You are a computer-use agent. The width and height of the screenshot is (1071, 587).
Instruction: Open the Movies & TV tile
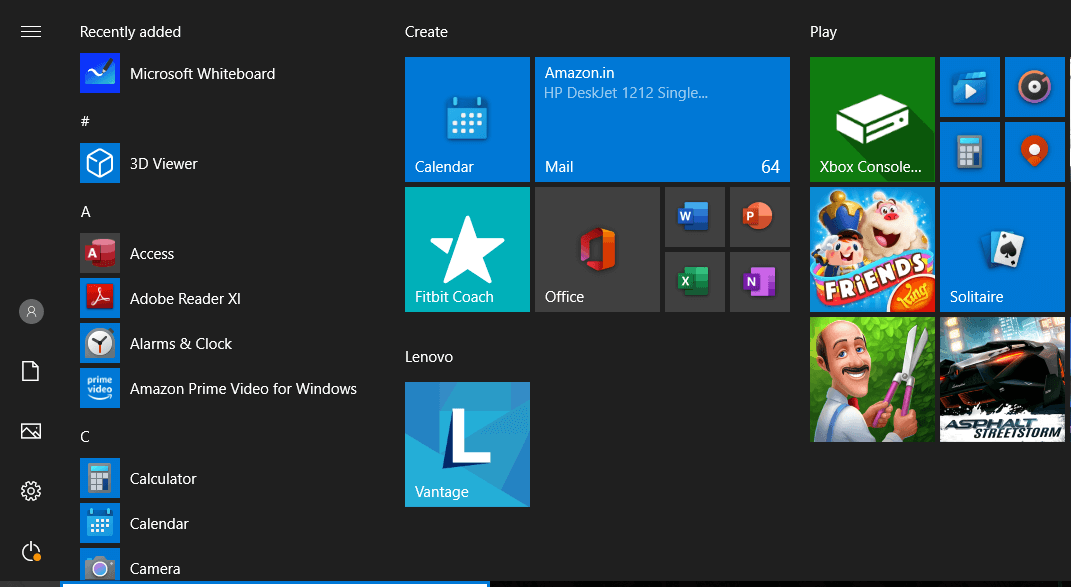[x=969, y=87]
